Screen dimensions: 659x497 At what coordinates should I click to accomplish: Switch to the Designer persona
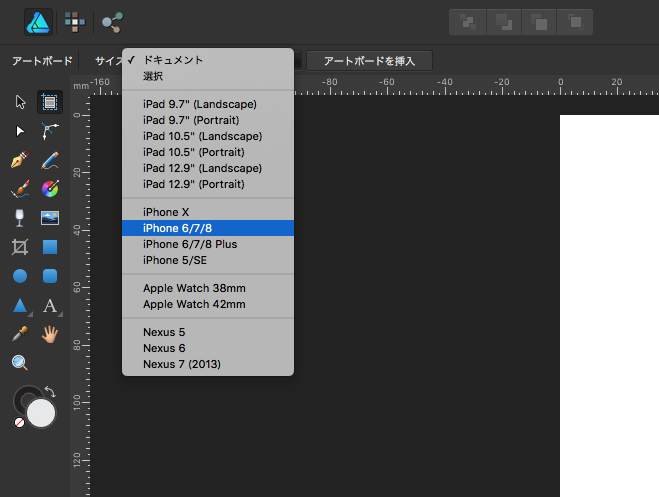38,22
